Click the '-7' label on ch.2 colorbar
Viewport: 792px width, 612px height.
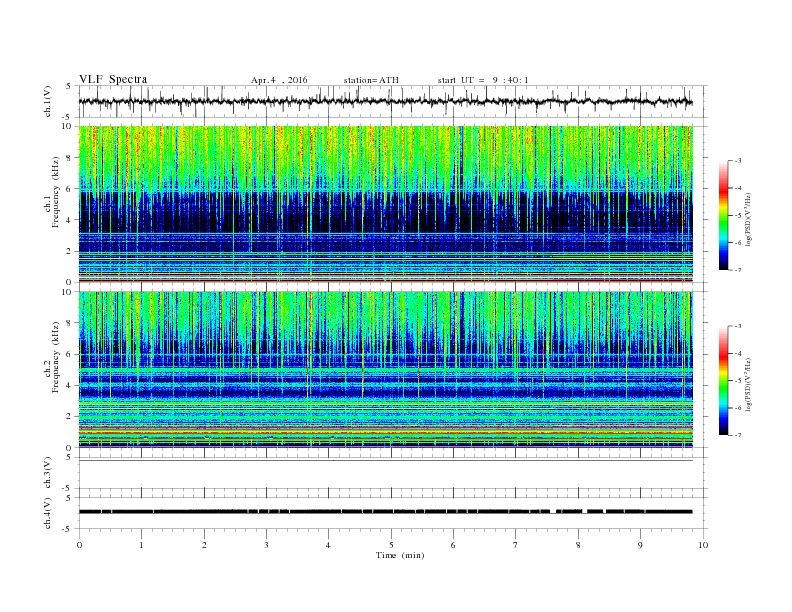tap(737, 435)
